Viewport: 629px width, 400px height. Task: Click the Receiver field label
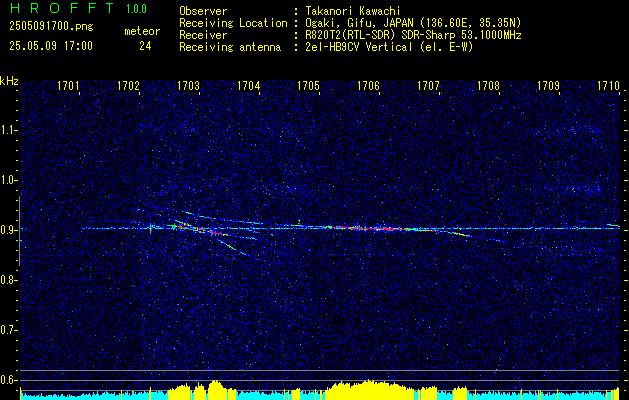(x=203, y=35)
